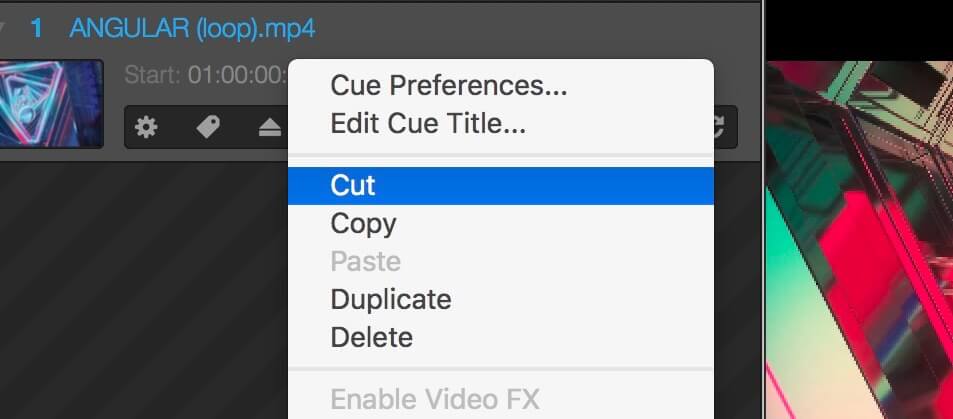Click the Start timecode field
Viewport: 953px width, 419px height.
(206, 75)
